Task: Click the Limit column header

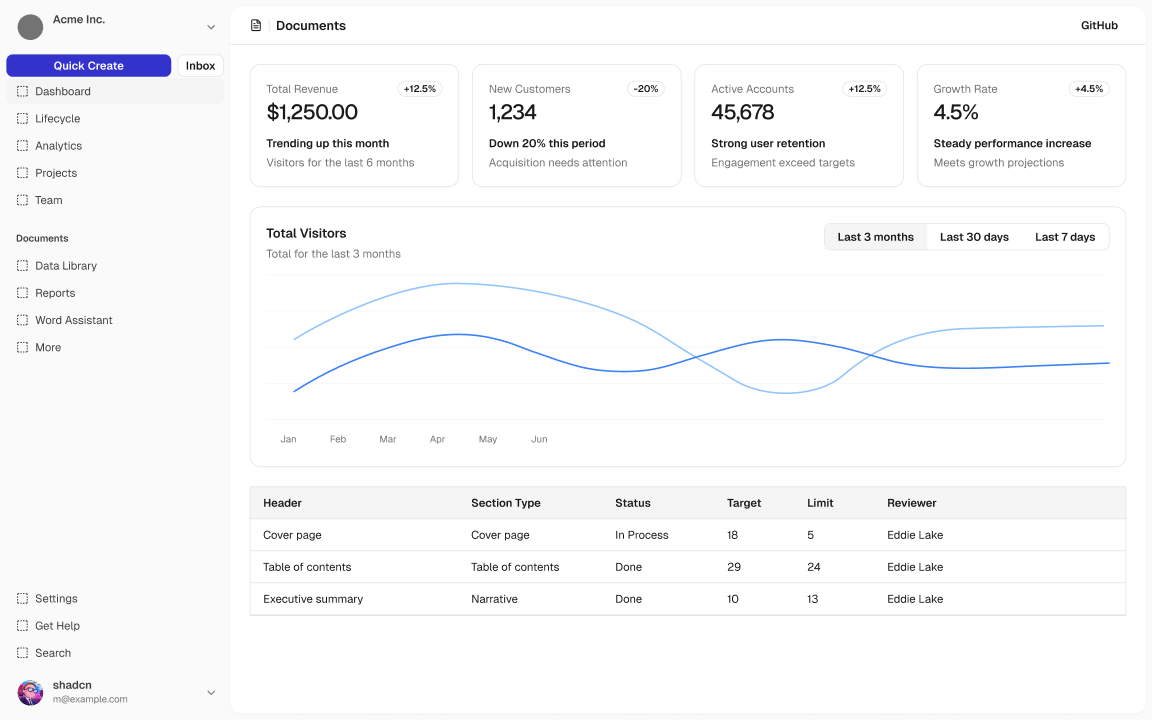Action: pyautogui.click(x=820, y=503)
